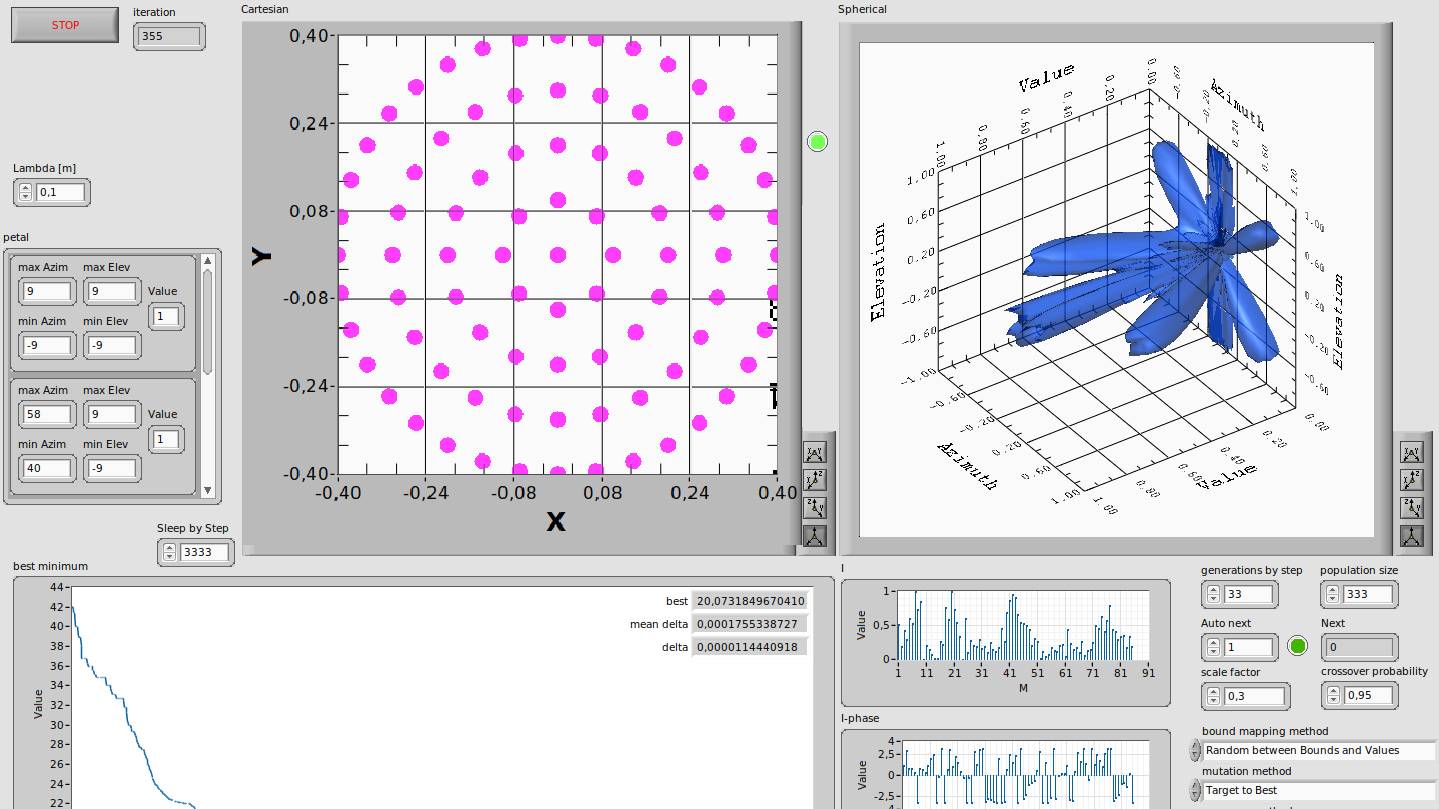Click scale factor field showing 0,3
The image size is (1439, 809).
pyautogui.click(x=1254, y=696)
